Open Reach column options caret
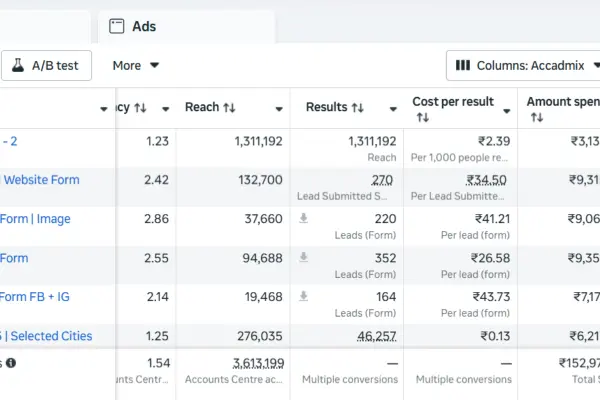Viewport: 600px width, 400px height. pos(277,109)
